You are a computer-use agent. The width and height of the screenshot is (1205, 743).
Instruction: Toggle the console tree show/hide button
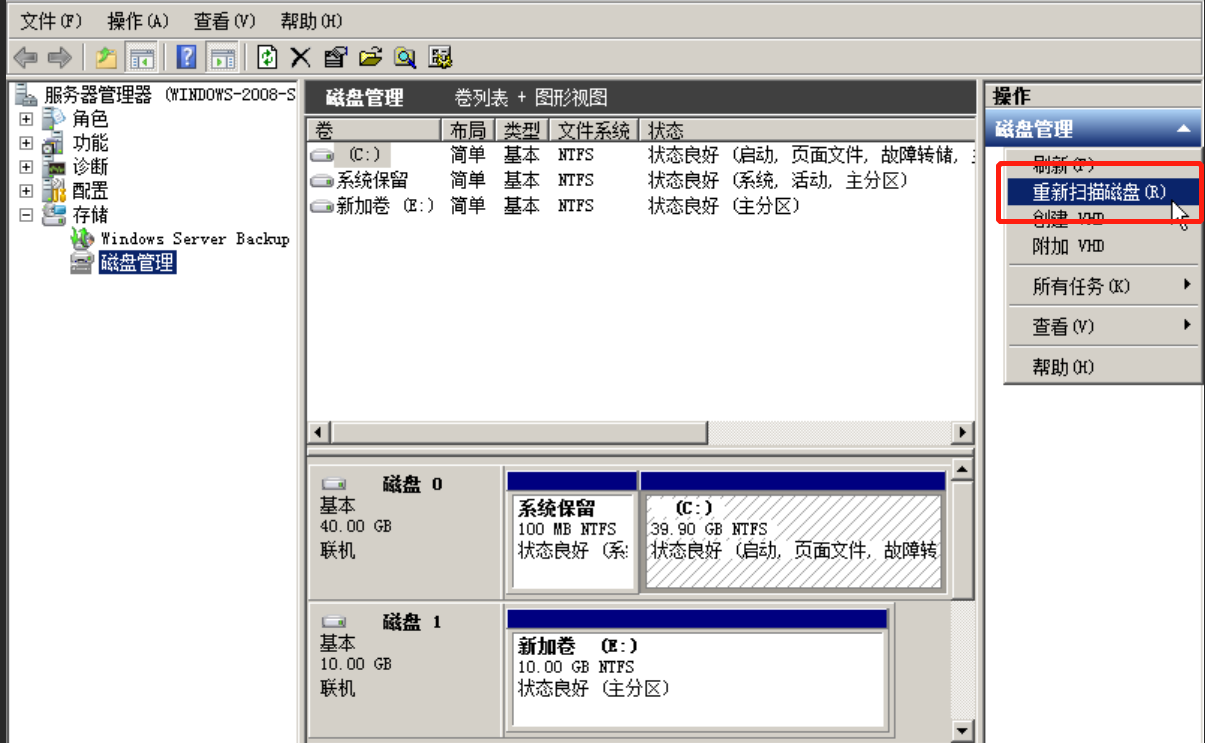click(x=140, y=57)
